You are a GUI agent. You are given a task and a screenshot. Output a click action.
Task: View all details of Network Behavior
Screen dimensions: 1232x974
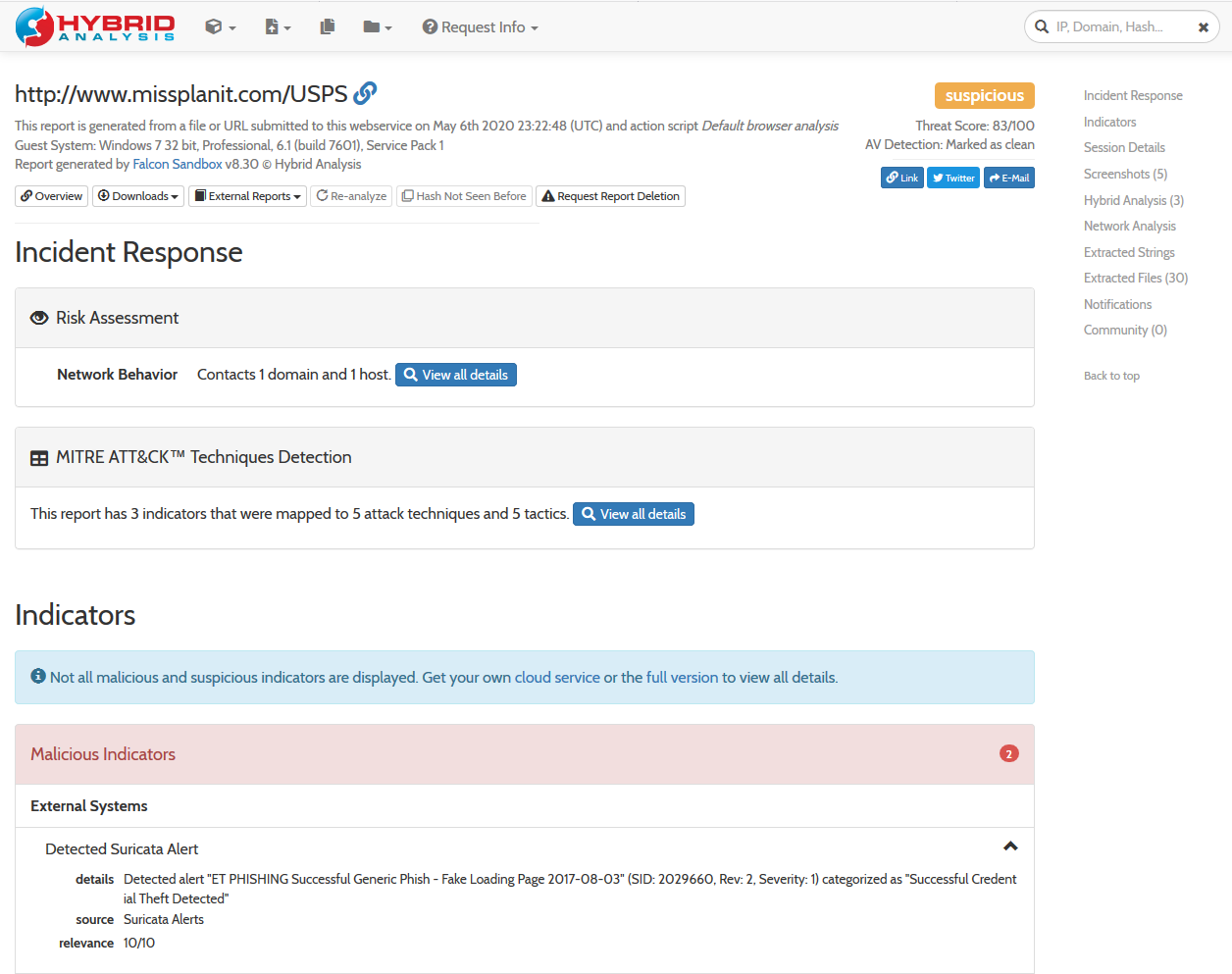pos(456,375)
